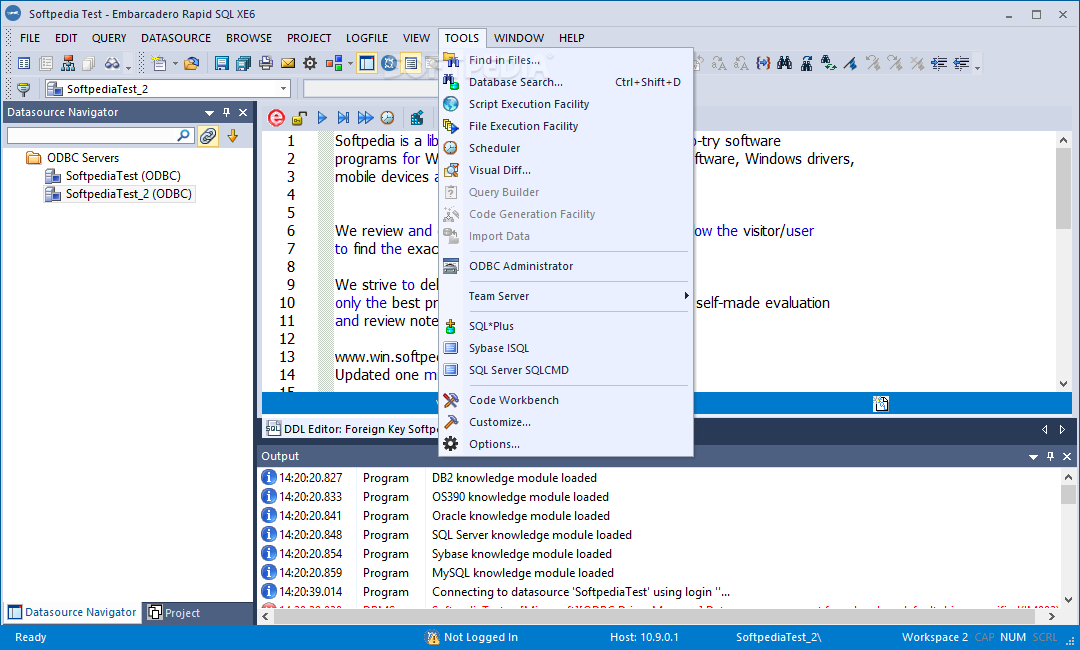Click the increase indent icon

click(939, 63)
